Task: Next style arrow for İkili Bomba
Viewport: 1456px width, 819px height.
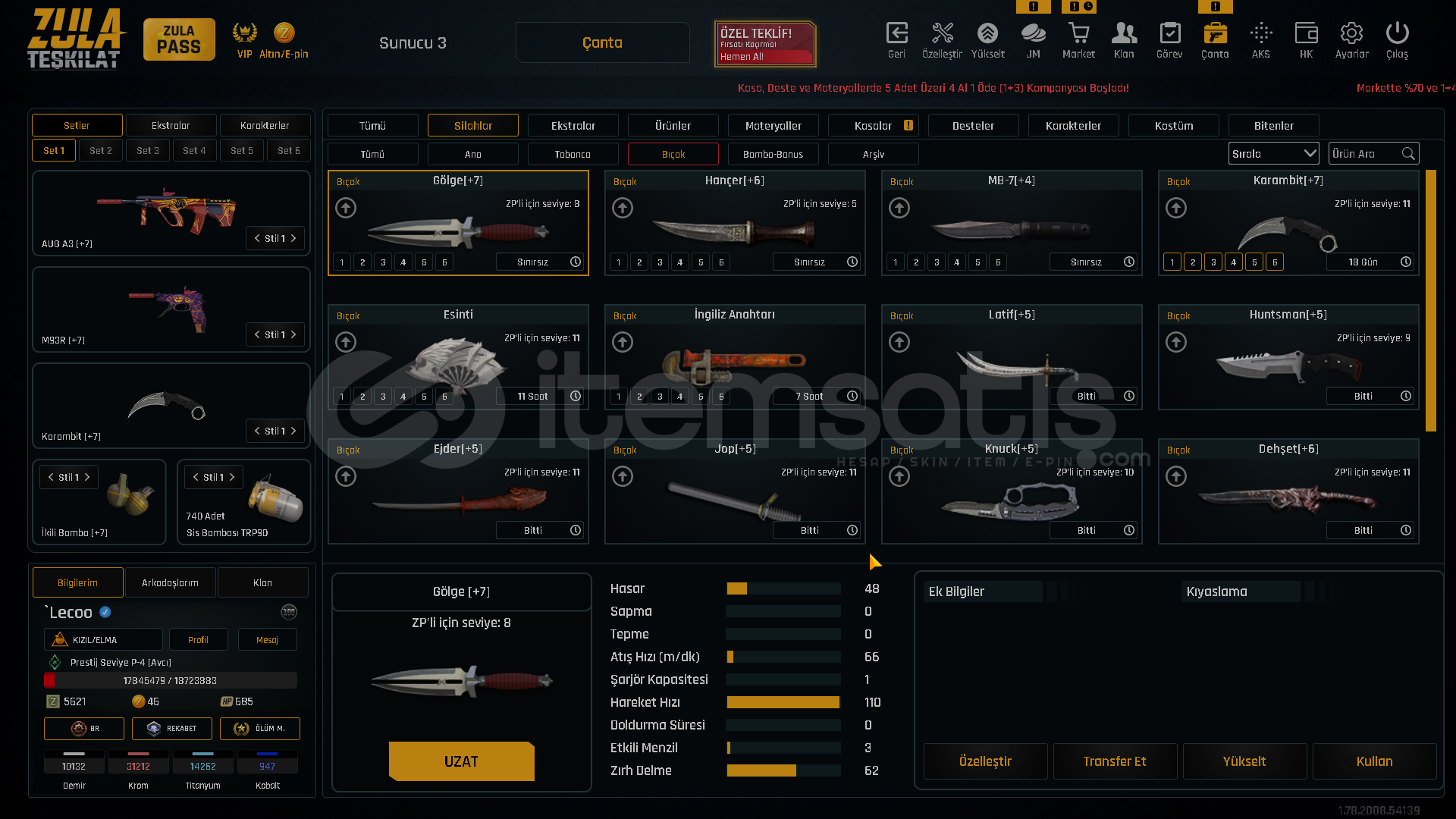Action: [x=88, y=477]
